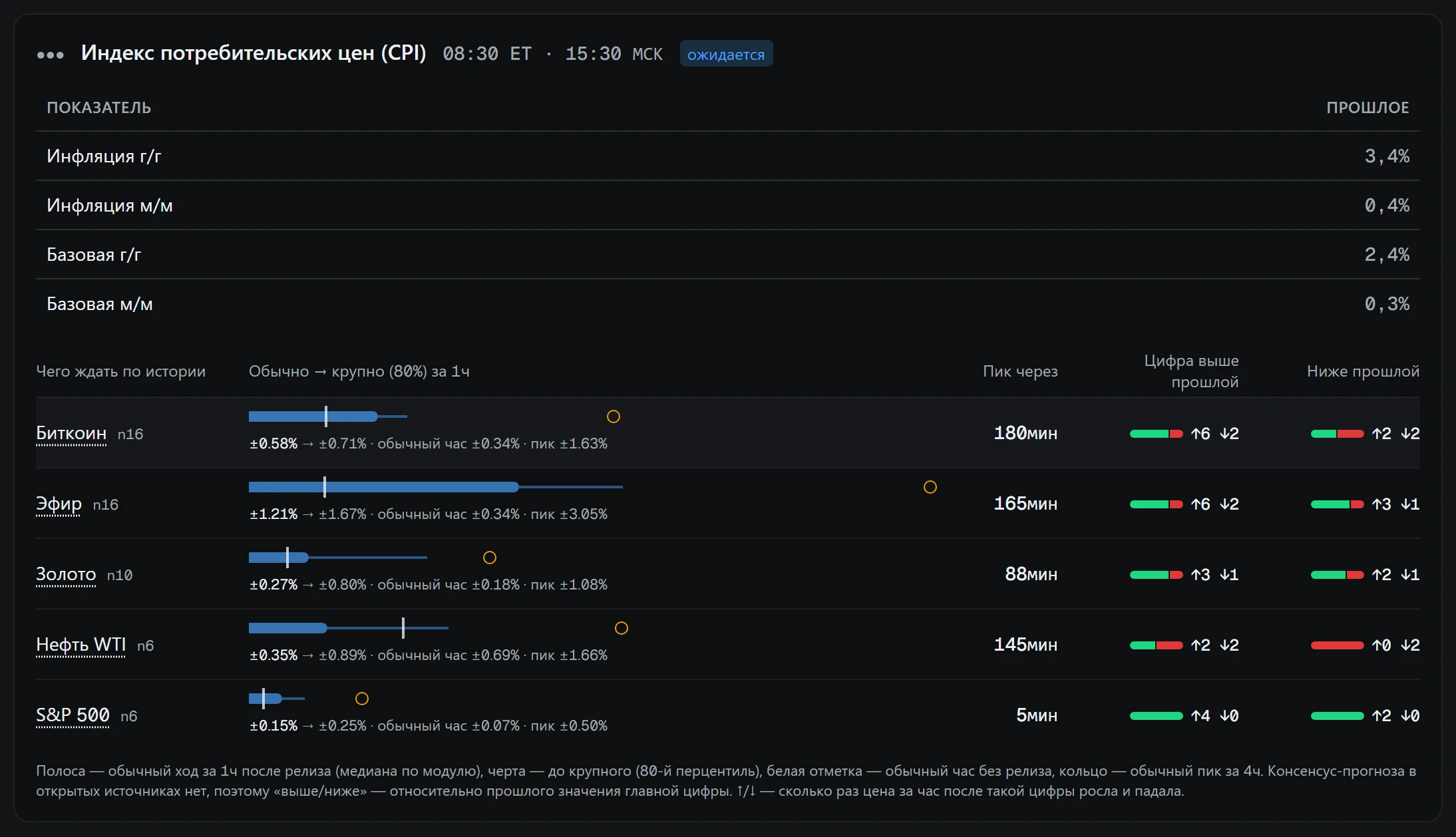This screenshot has height=837, width=1456.
Task: Click the orange peak ring in Биткоин row
Action: click(x=614, y=417)
